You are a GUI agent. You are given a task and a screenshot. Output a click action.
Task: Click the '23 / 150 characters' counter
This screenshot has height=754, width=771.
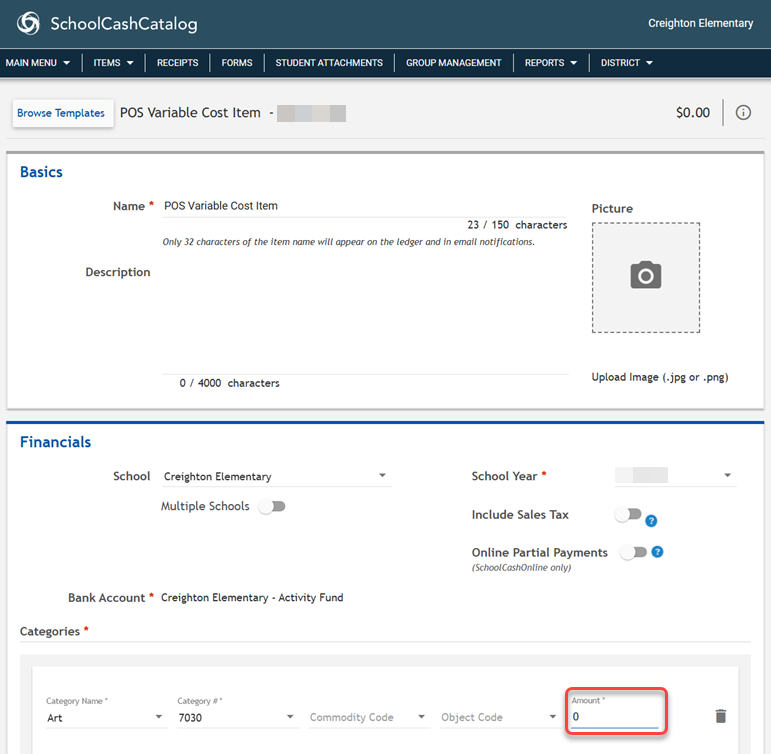tap(517, 225)
